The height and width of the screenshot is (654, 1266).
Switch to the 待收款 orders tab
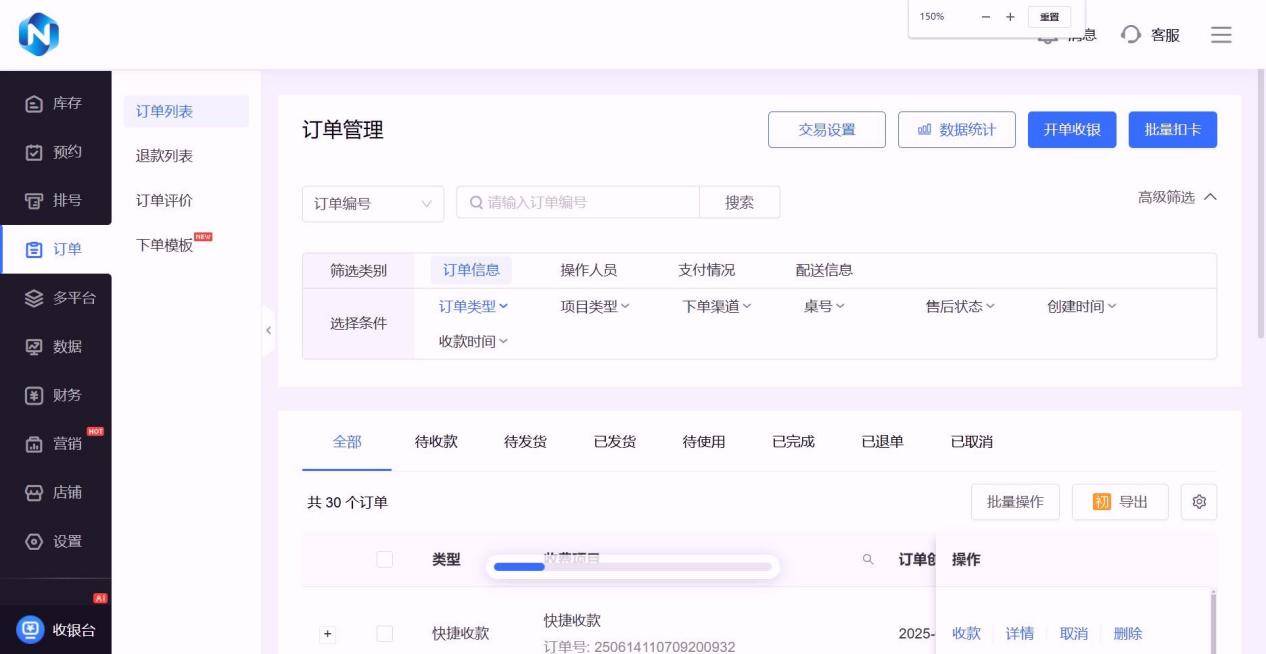(436, 442)
